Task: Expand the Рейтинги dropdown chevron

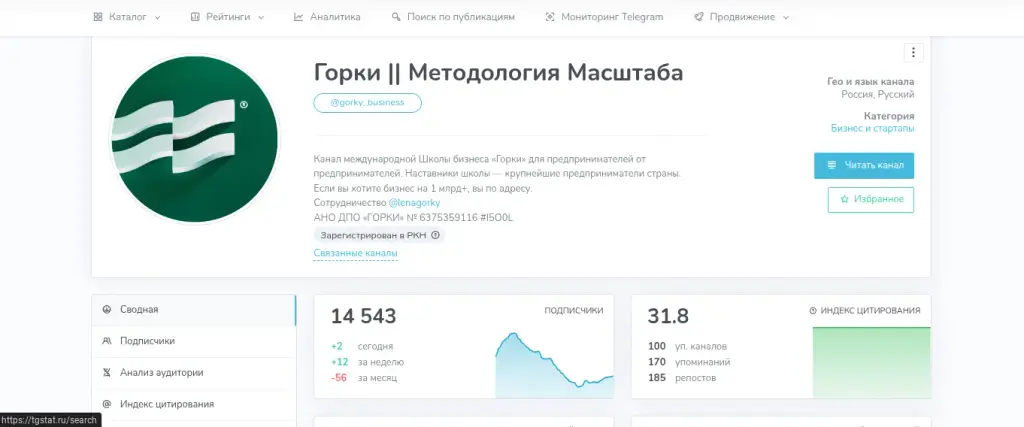Action: pyautogui.click(x=261, y=18)
